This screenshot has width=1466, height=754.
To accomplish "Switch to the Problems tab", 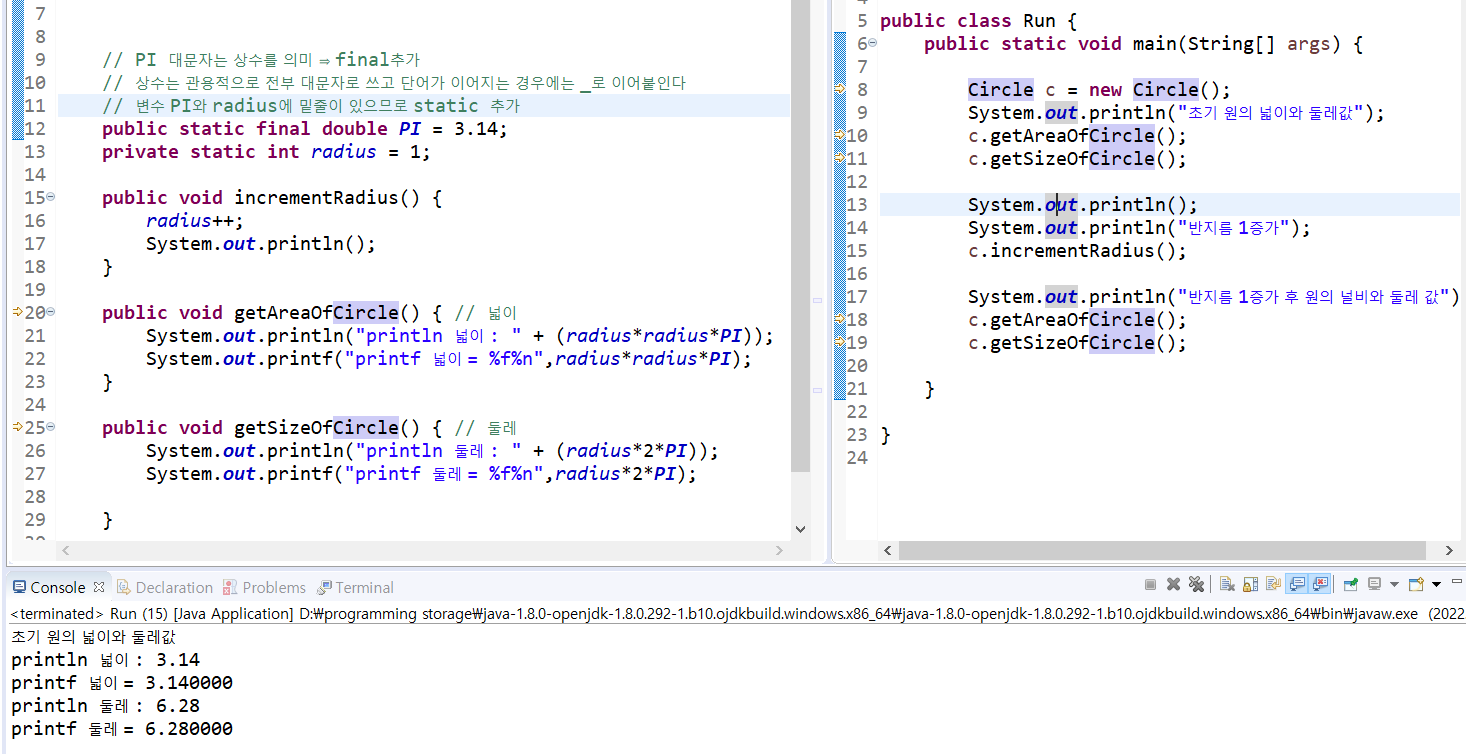I will [264, 587].
